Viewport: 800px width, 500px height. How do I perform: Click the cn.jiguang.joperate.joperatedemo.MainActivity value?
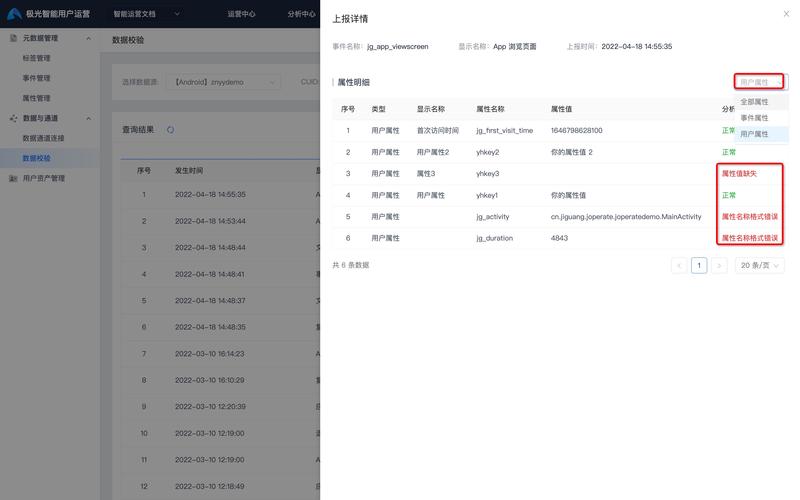[x=626, y=217]
